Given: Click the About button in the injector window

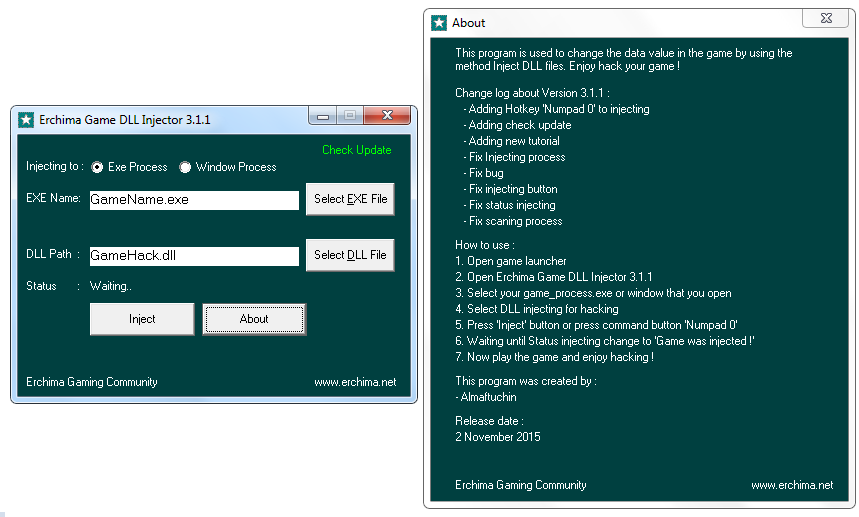Looking at the screenshot, I should point(254,319).
